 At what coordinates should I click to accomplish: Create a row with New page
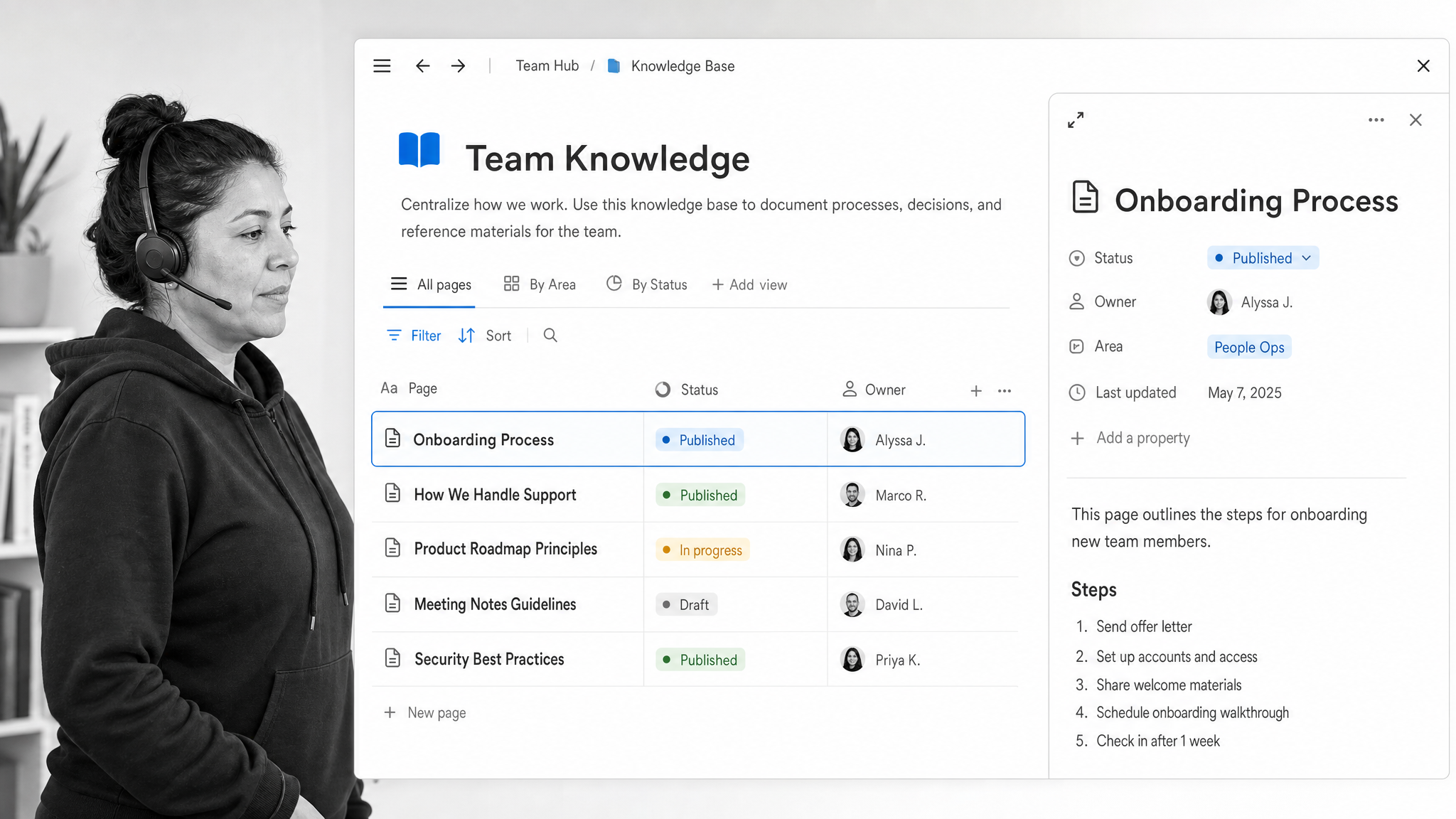[425, 712]
